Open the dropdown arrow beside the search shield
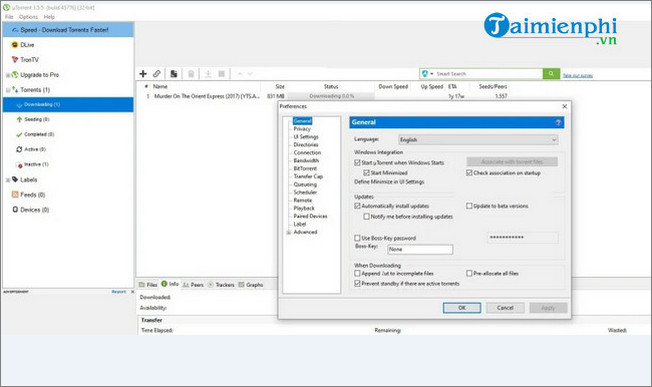This screenshot has height=387, width=652. (432, 74)
